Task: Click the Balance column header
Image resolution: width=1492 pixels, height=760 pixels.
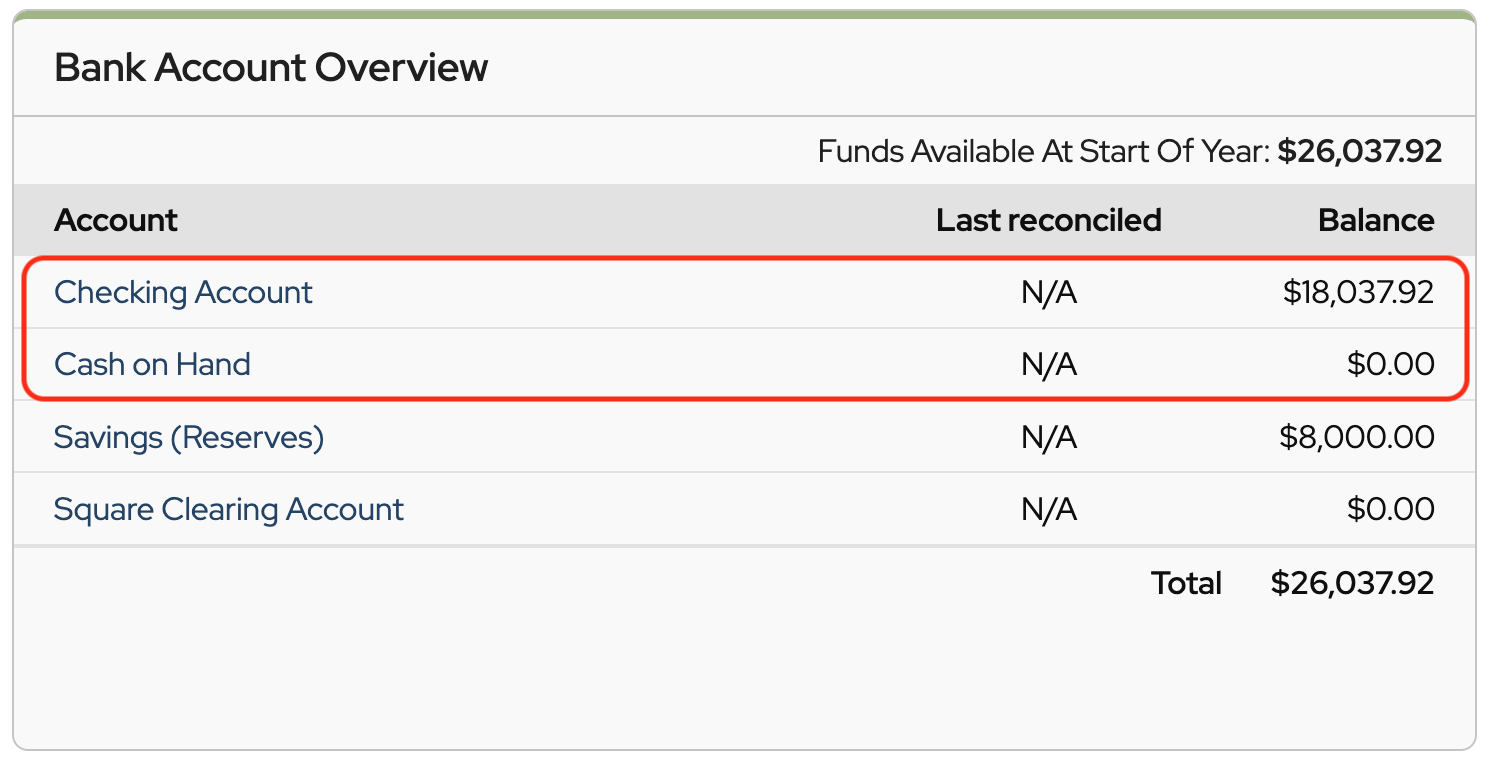Action: click(x=1376, y=220)
